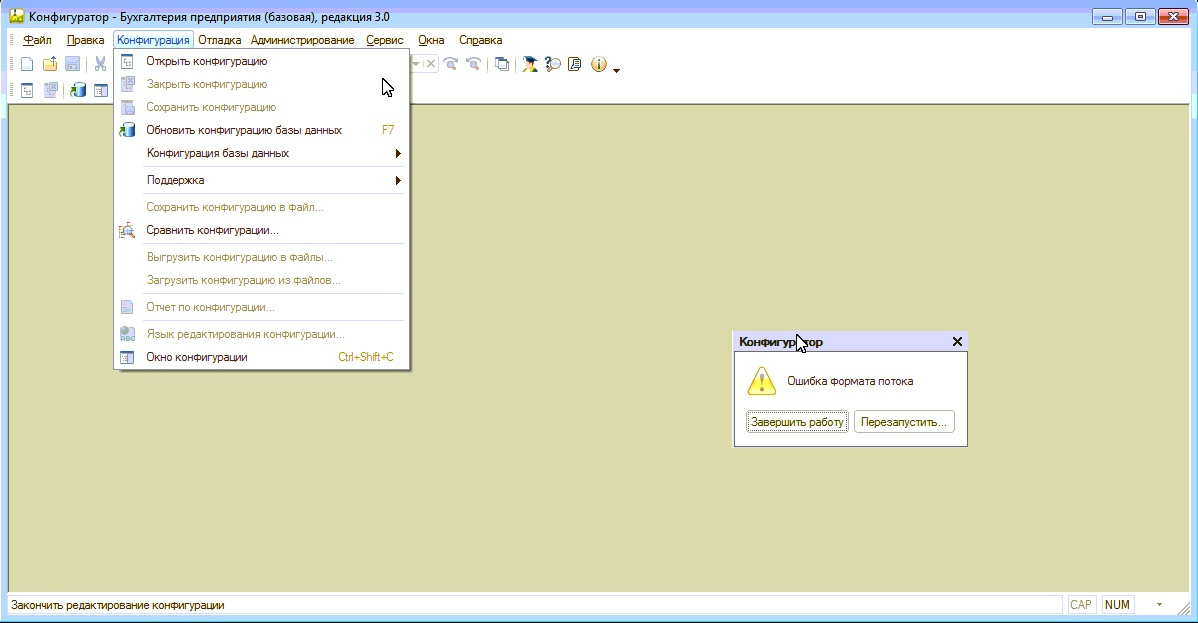This screenshot has height=623, width=1198.
Task: Click the yellow About info icon
Action: click(598, 64)
